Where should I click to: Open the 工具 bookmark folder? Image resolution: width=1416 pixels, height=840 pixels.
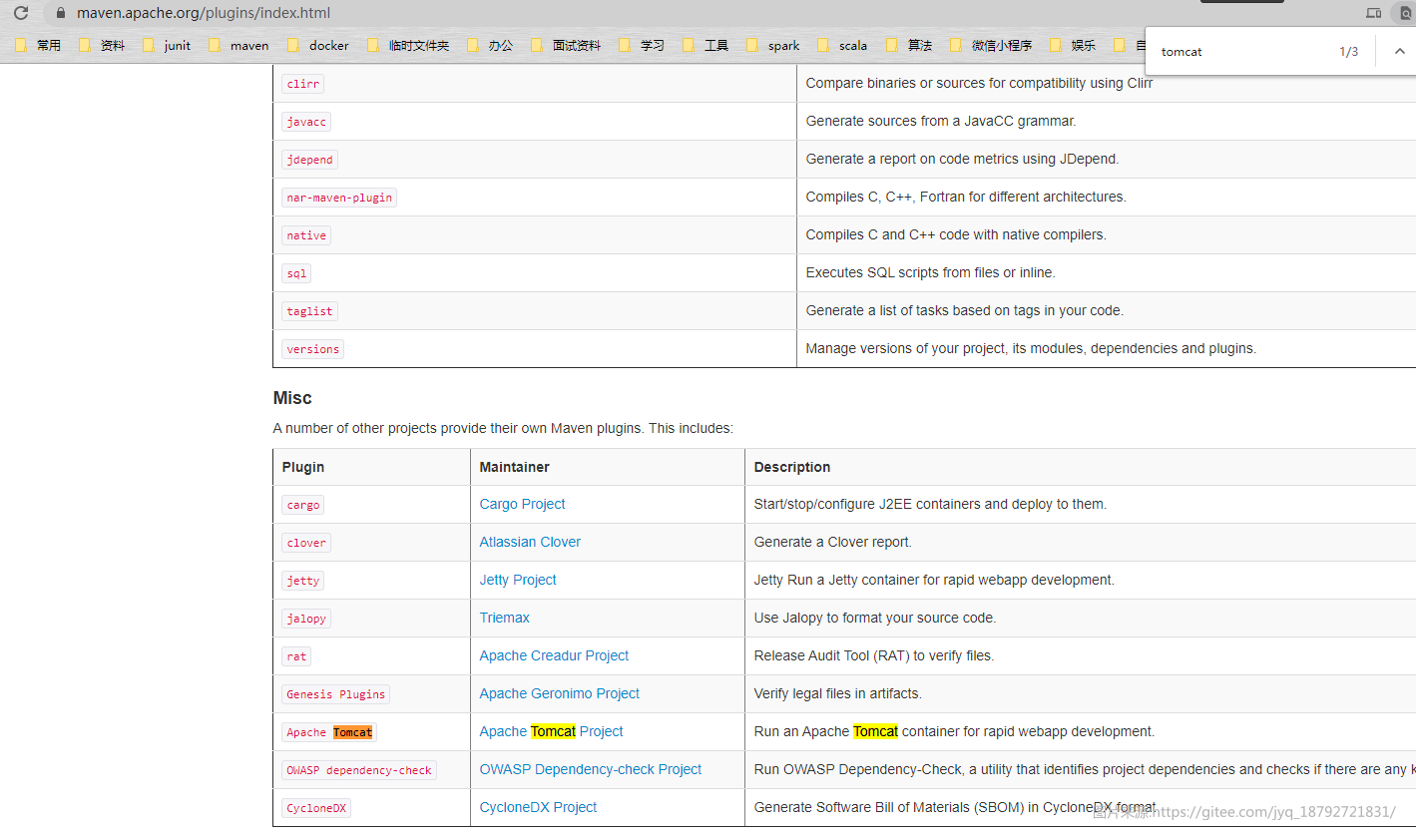coord(707,45)
